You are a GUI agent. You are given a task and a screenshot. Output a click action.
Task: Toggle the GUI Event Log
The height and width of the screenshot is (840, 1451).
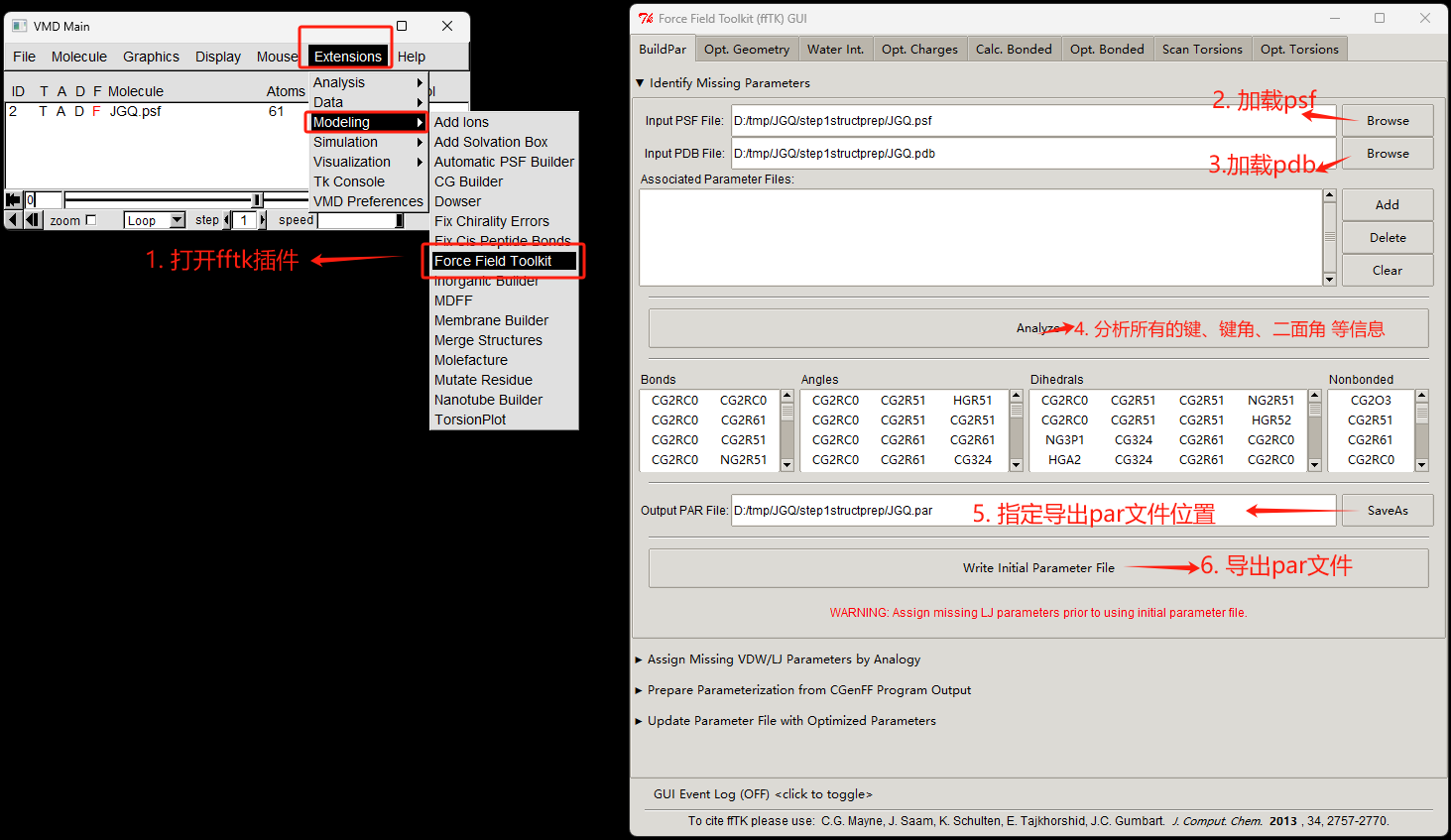(x=763, y=794)
